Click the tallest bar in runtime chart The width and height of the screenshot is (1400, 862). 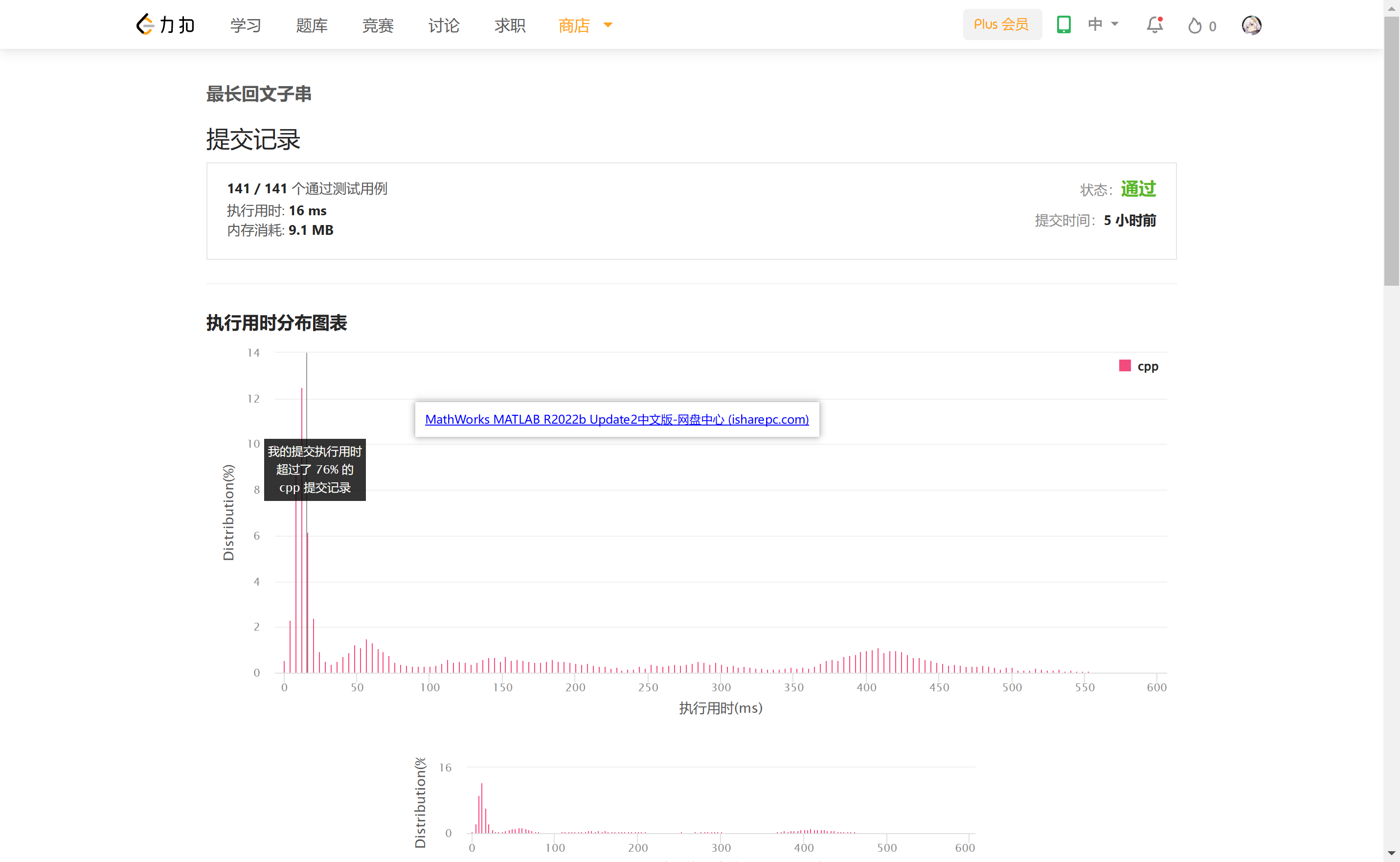tap(301, 530)
